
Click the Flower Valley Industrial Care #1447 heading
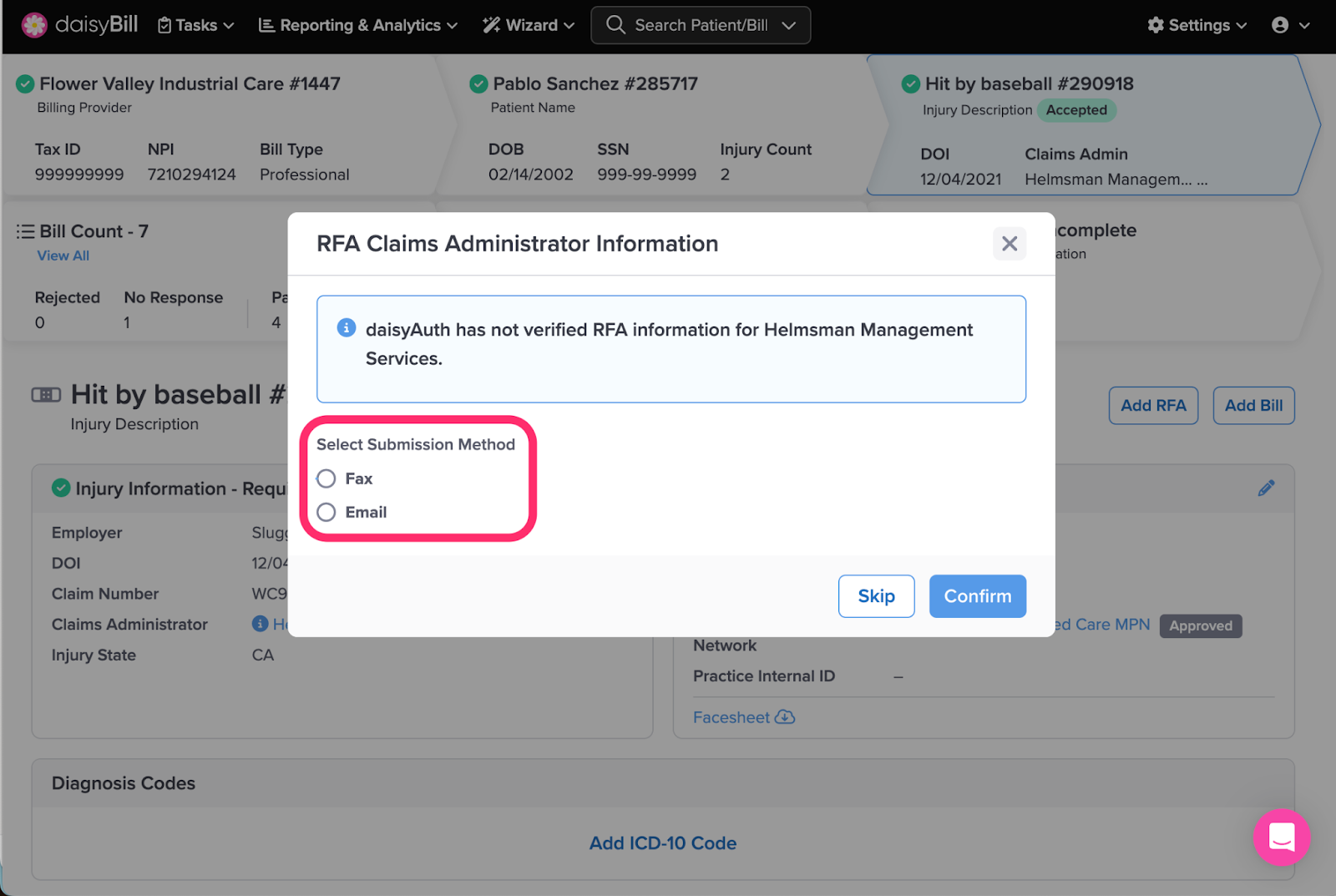pos(190,84)
